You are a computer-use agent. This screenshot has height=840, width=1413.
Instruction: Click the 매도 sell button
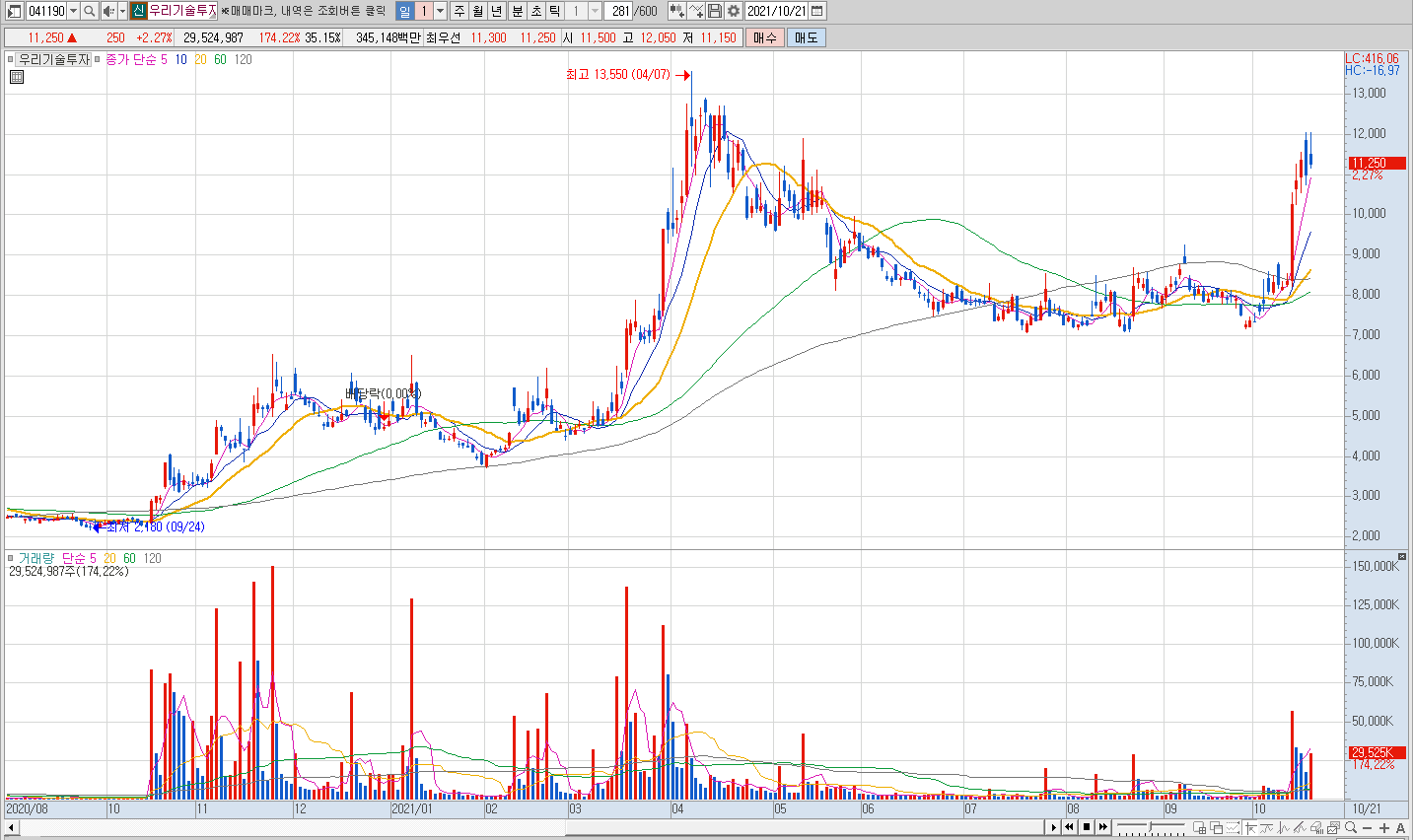pyautogui.click(x=806, y=37)
